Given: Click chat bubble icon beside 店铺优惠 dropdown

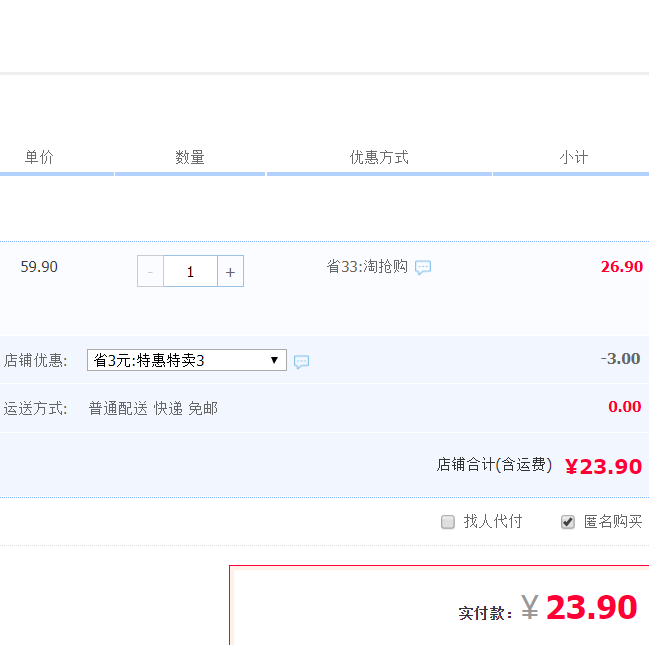Looking at the screenshot, I should (x=301, y=361).
